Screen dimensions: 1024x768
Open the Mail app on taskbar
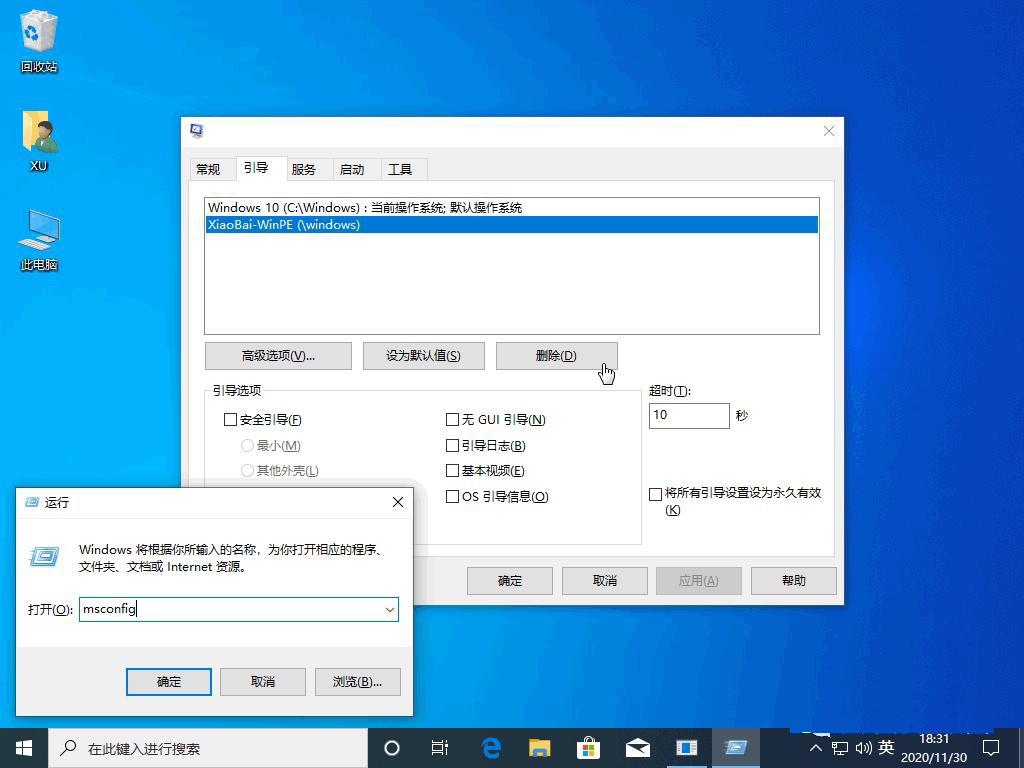pyautogui.click(x=637, y=748)
